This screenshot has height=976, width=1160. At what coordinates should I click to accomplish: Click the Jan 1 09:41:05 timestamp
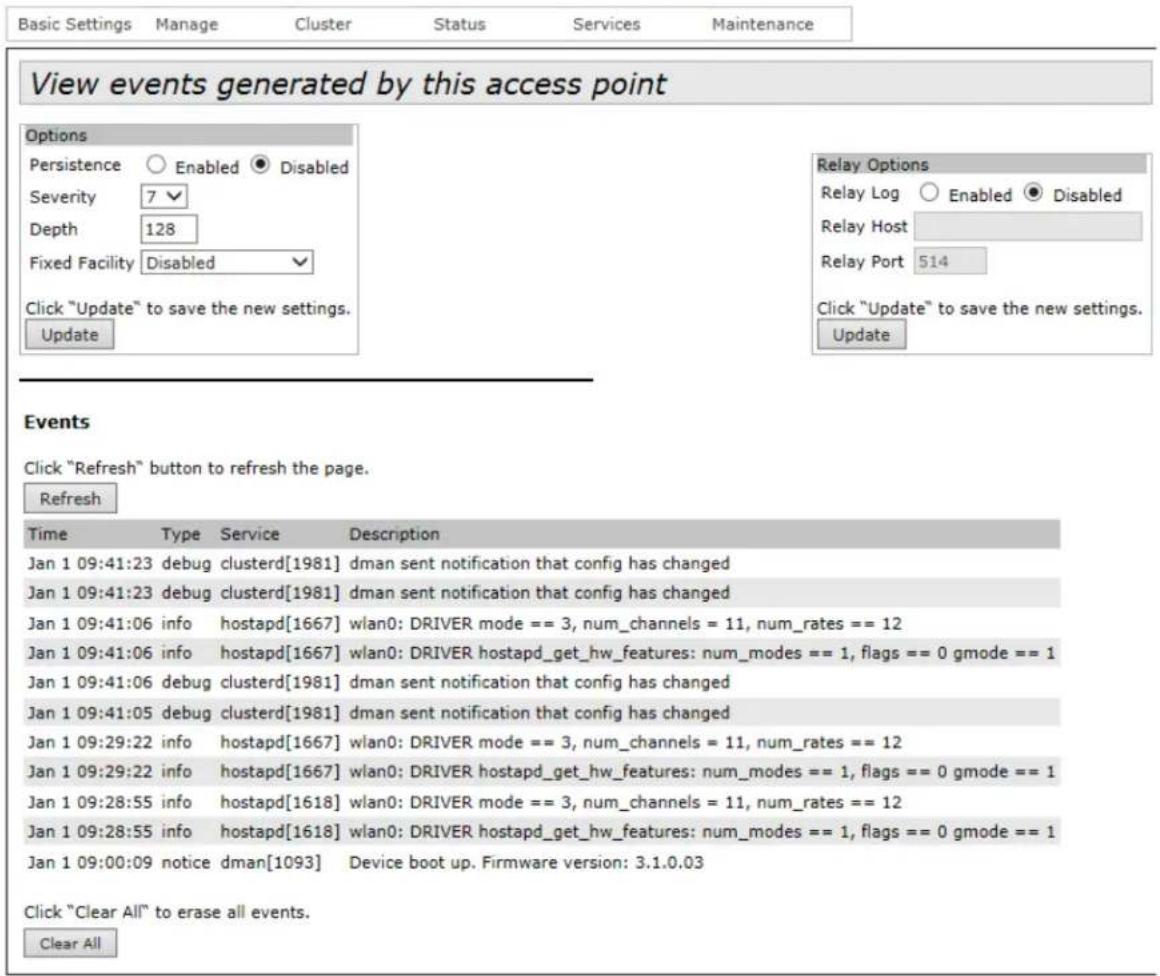click(x=90, y=713)
